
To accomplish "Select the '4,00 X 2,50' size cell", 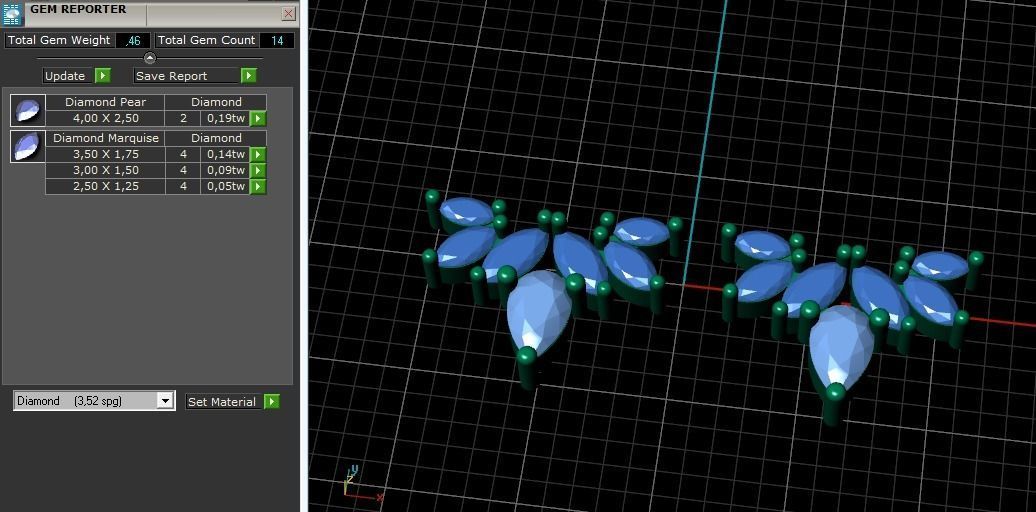I will tap(105, 118).
